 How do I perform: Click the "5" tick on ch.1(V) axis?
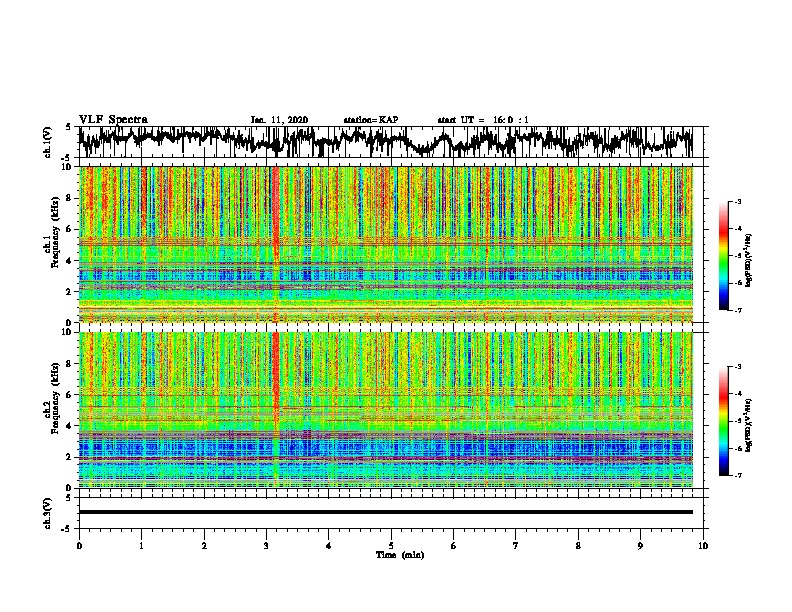tap(68, 127)
